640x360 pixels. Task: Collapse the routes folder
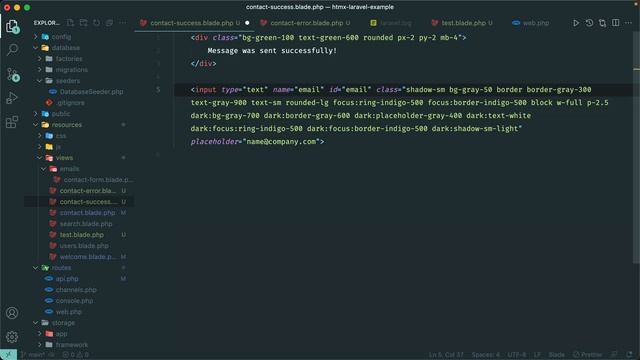pyautogui.click(x=61, y=268)
